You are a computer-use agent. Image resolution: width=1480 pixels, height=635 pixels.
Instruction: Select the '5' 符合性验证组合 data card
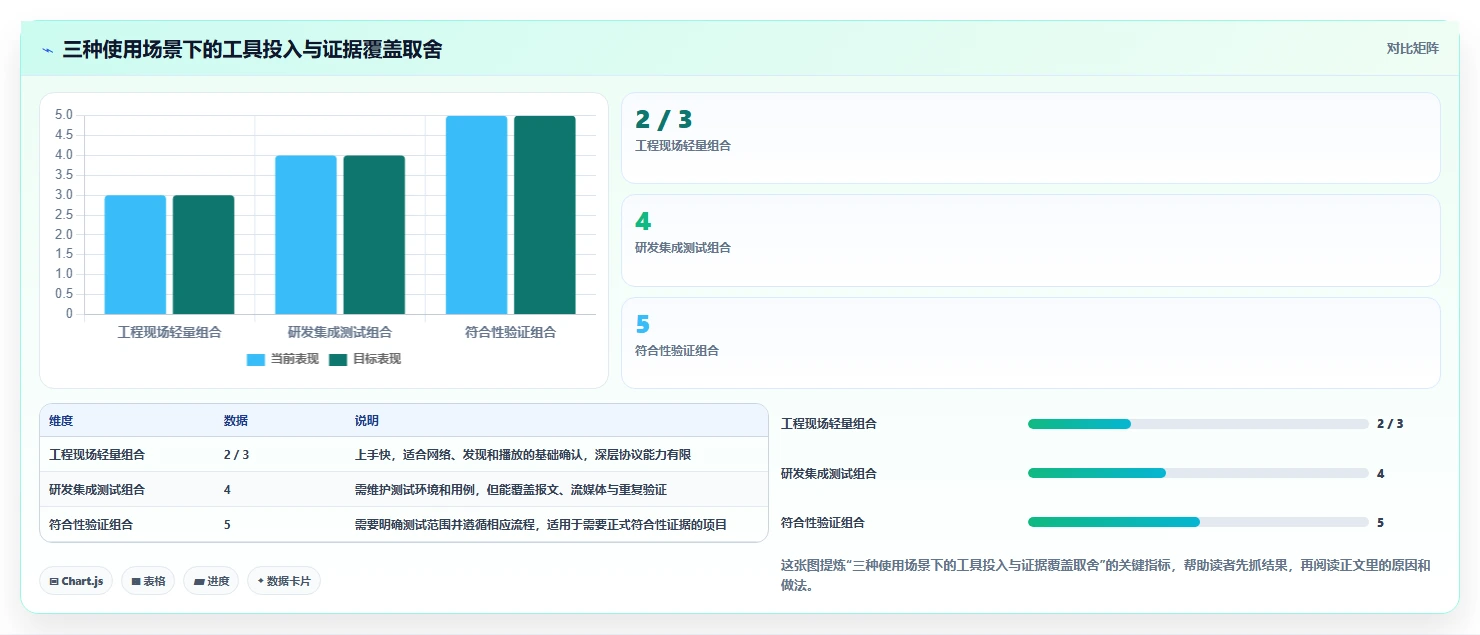(1031, 343)
